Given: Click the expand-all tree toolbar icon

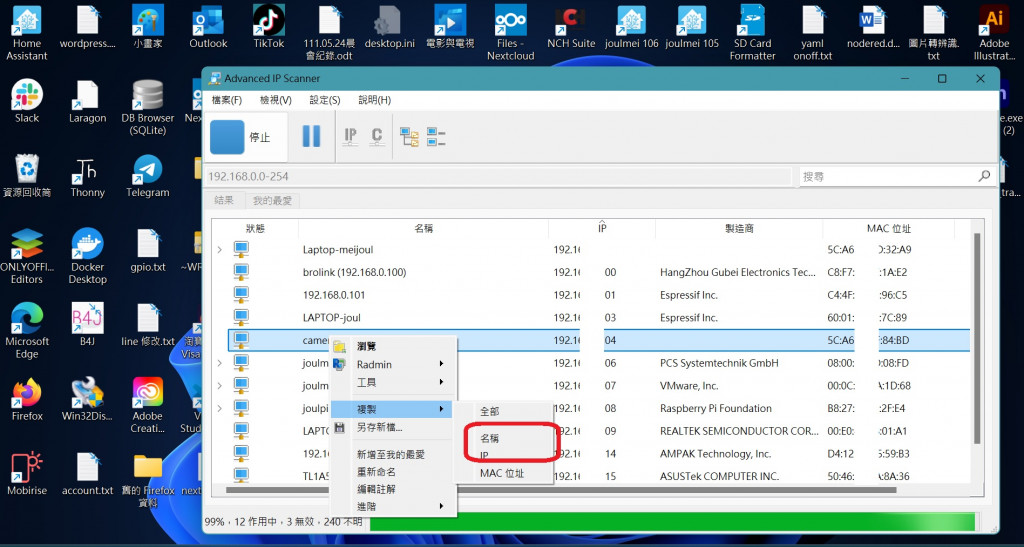Looking at the screenshot, I should tap(409, 136).
